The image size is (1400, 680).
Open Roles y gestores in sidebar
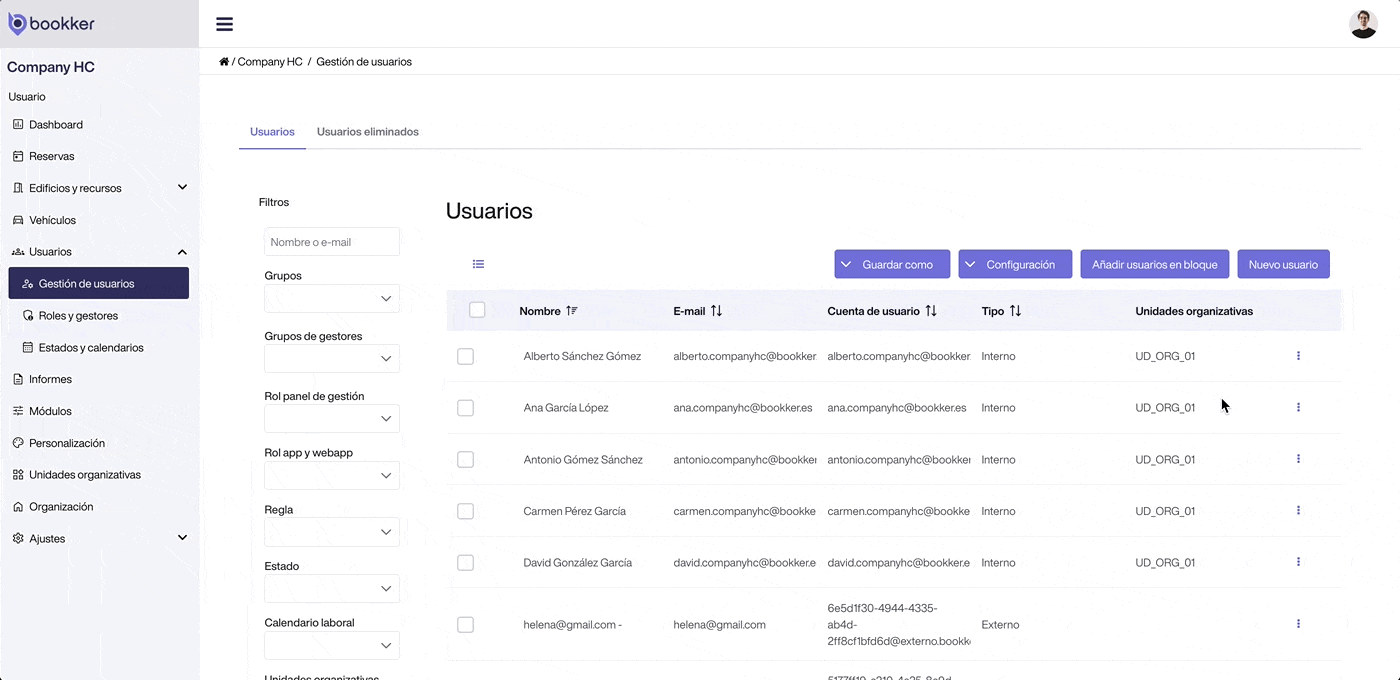(x=78, y=316)
